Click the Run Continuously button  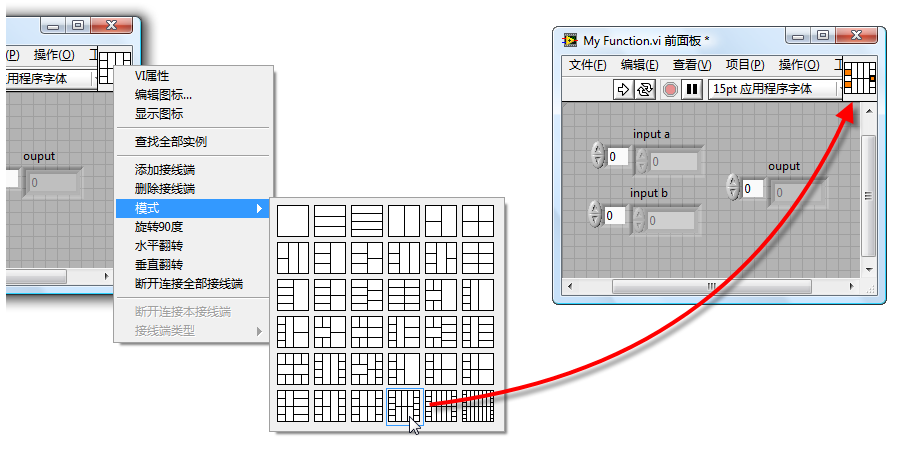tap(645, 89)
